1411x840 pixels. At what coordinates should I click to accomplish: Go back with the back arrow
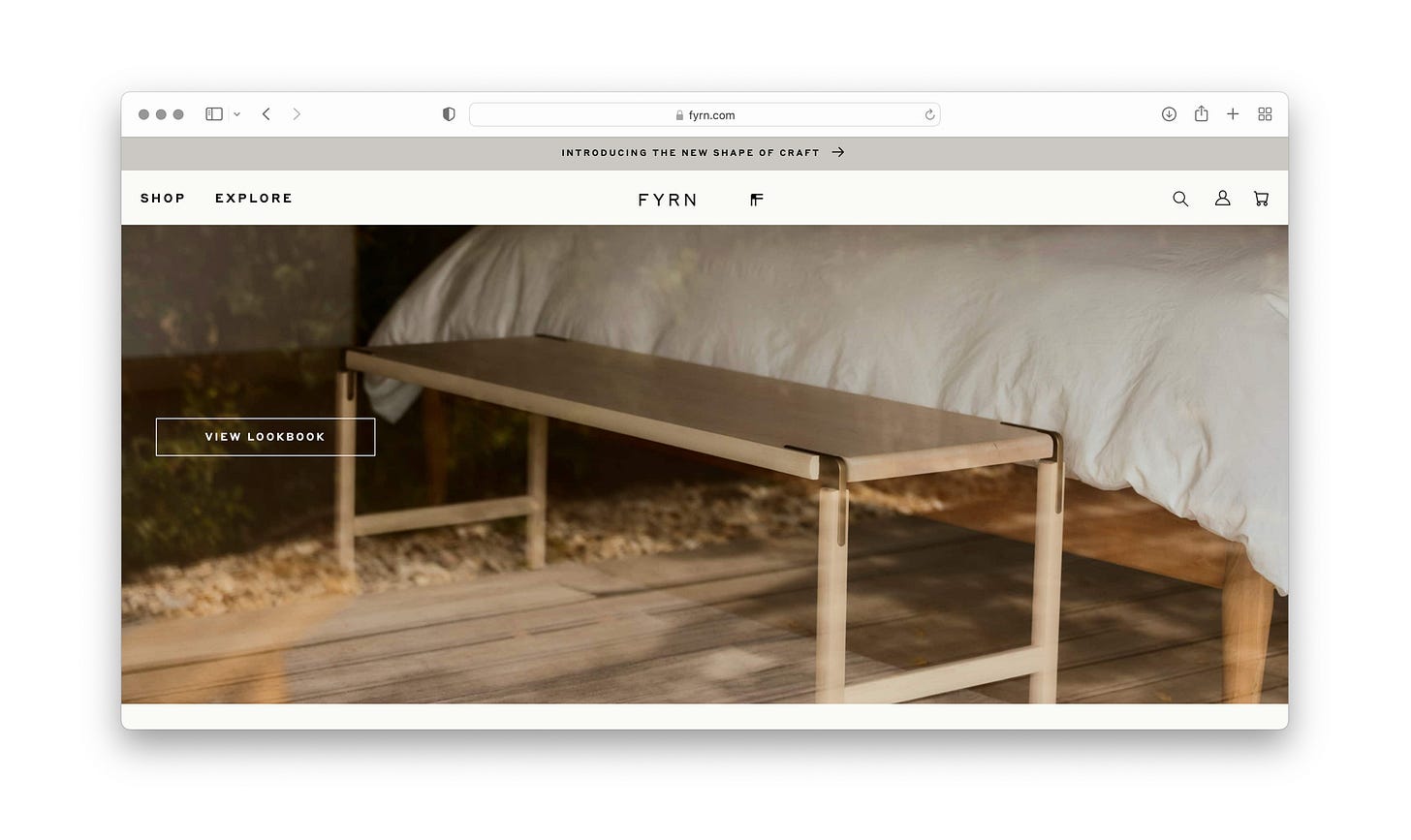point(266,114)
